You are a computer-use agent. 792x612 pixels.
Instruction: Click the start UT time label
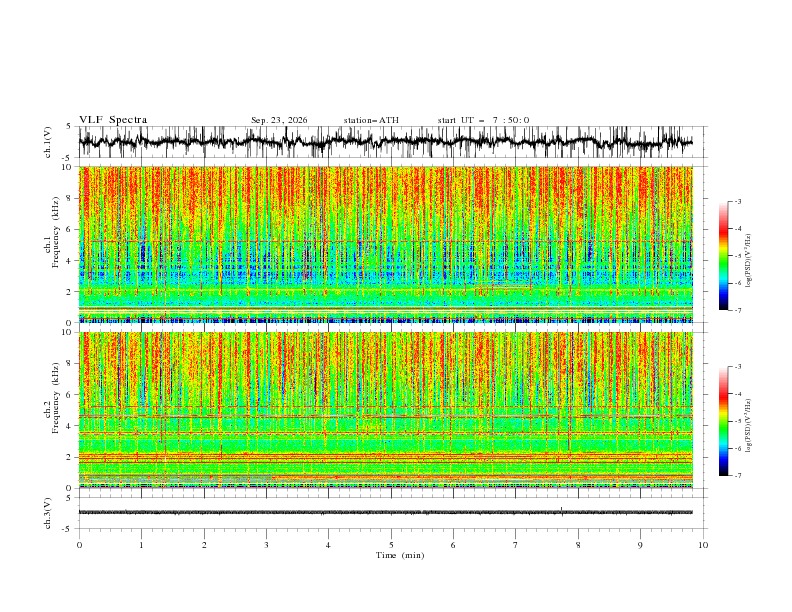pos(483,120)
